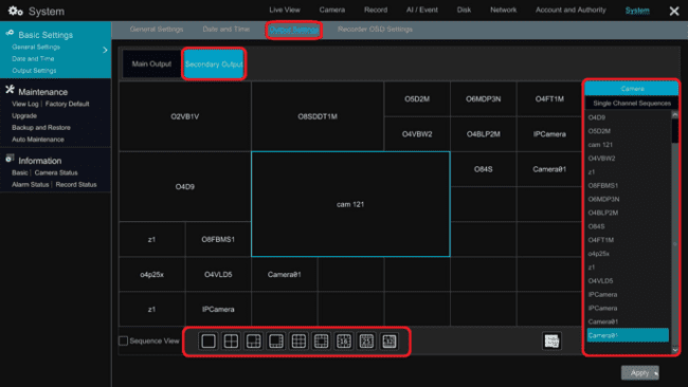The height and width of the screenshot is (387, 688).
Task: Open Basic under Information
Action: click(x=20, y=173)
